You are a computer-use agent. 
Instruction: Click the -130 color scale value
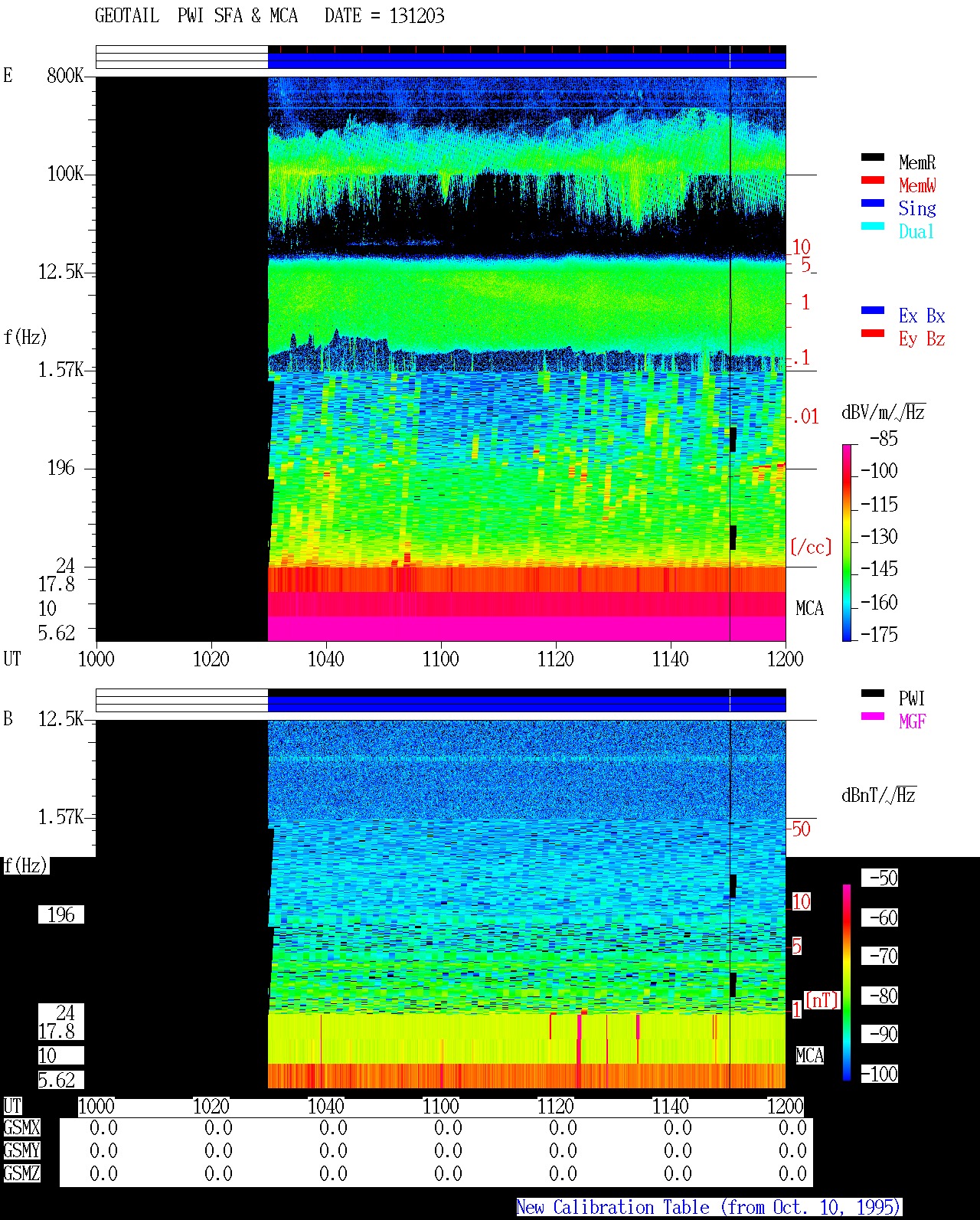[x=879, y=537]
